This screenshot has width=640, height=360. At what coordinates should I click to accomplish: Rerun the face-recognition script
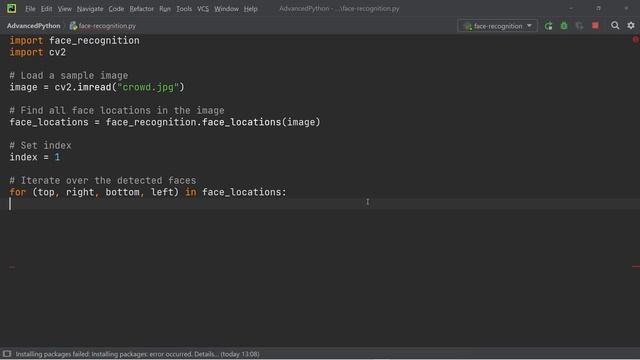[x=548, y=26]
